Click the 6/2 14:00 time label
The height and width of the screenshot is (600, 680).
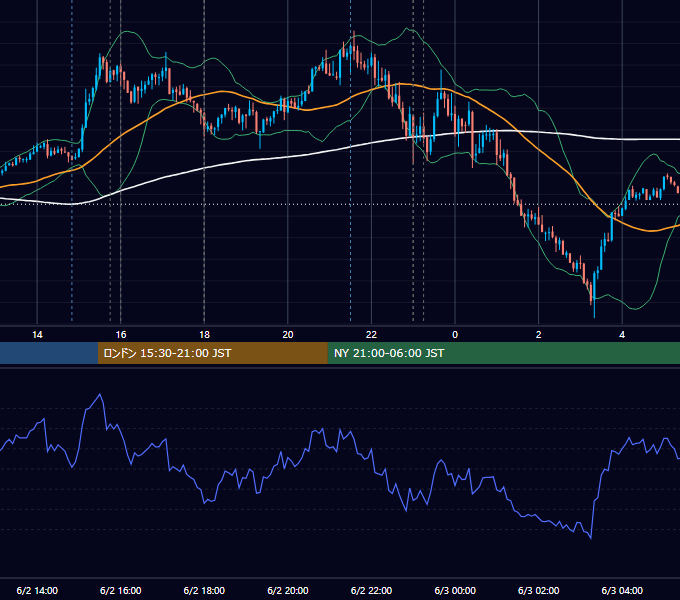pos(37,590)
